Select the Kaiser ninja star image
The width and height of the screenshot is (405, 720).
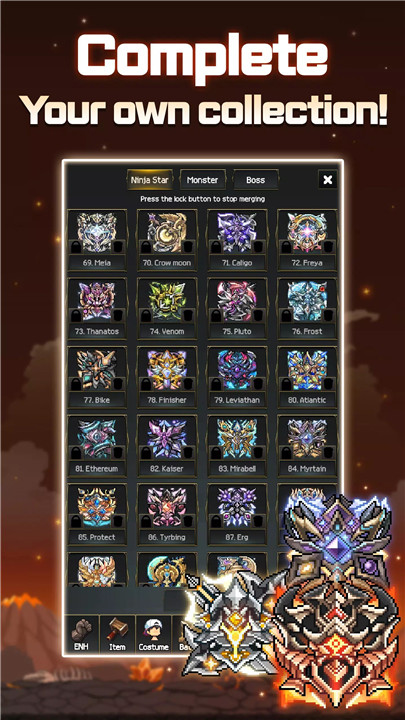point(167,438)
